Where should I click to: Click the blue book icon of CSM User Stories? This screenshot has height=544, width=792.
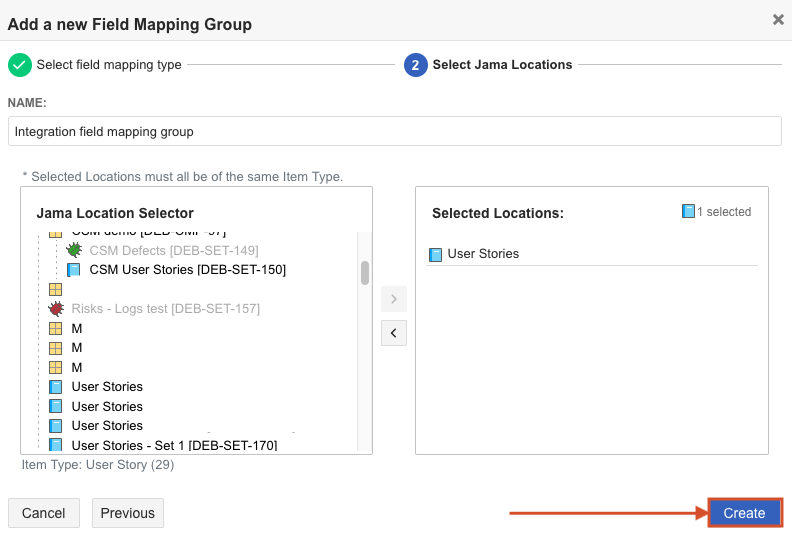(74, 270)
